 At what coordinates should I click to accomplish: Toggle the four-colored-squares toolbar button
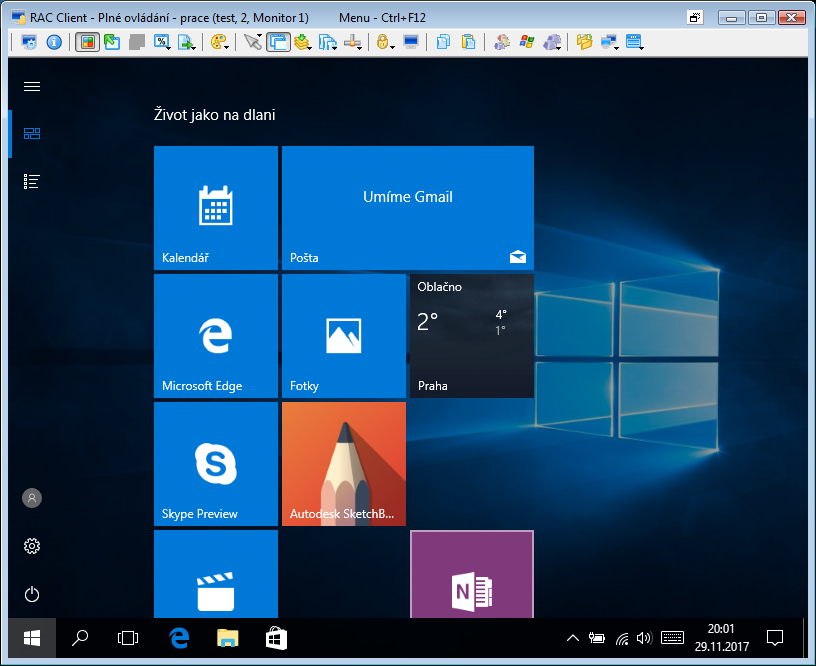click(x=87, y=42)
